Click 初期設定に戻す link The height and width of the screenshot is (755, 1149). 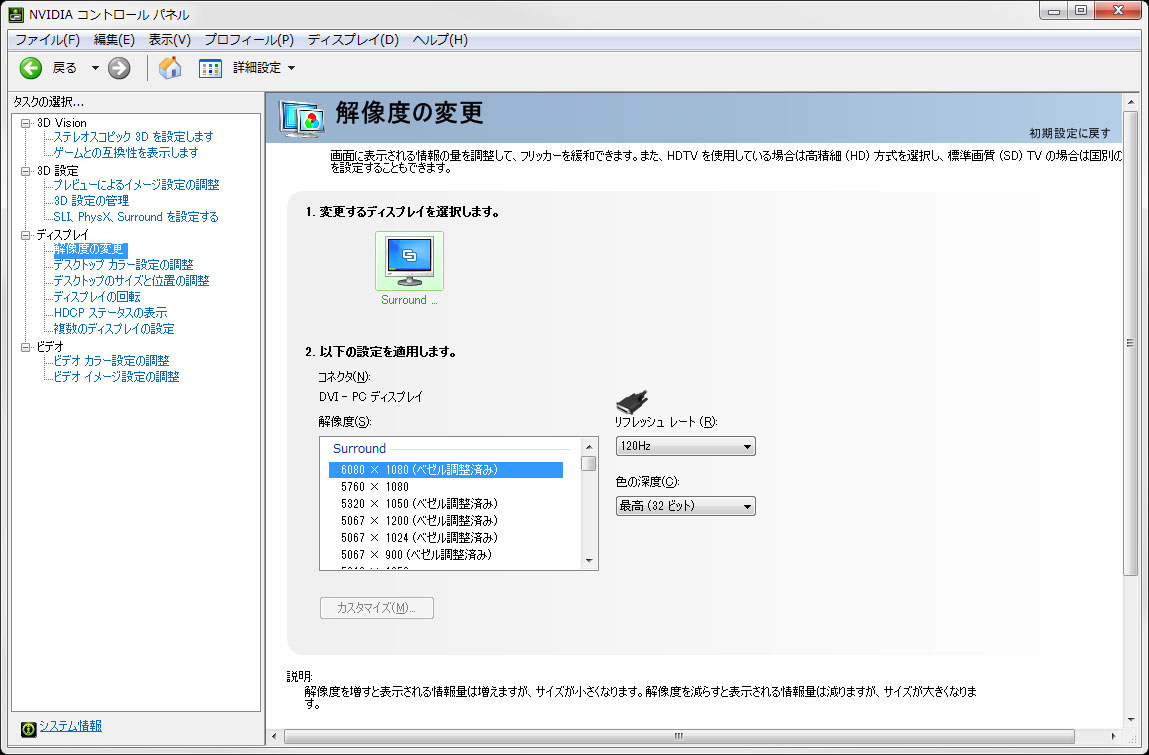click(x=1070, y=133)
